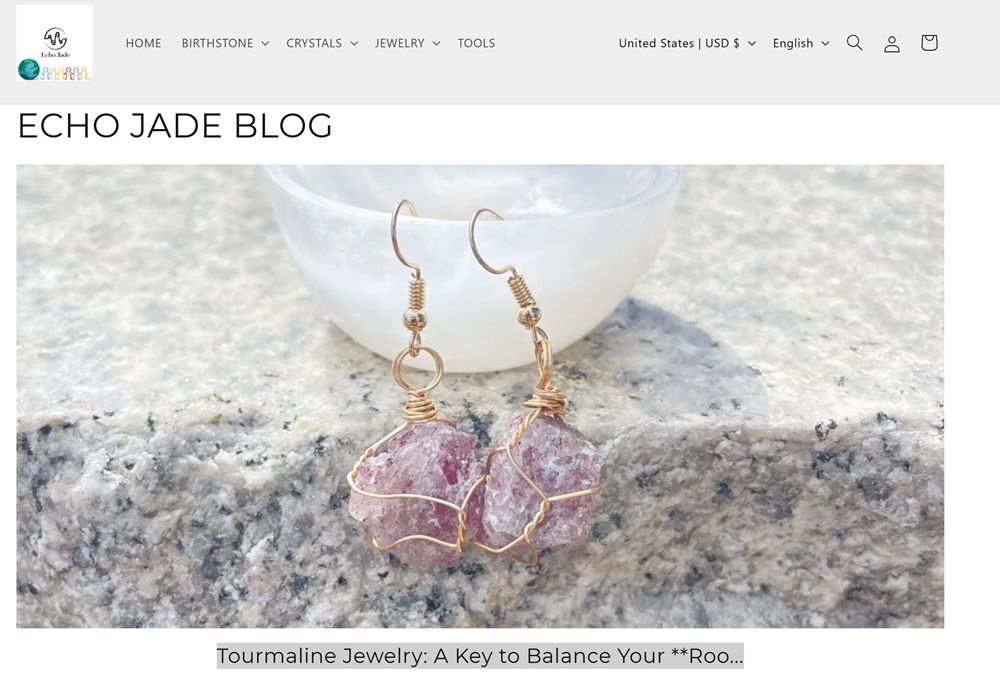Open the Tourmaline Jewelry article title link
The image size is (1000, 676).
[x=480, y=656]
